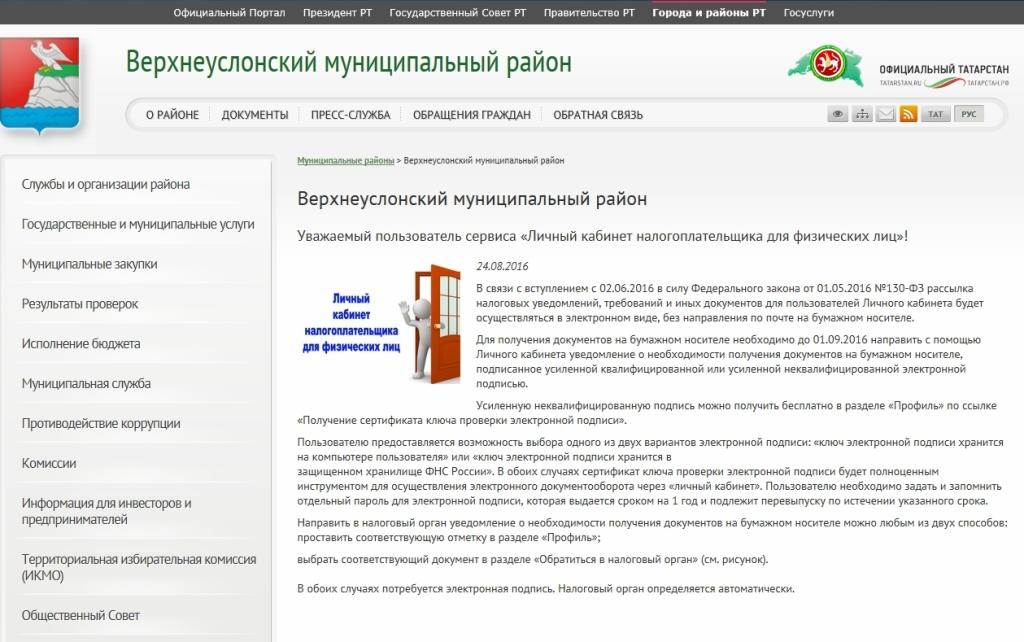
Task: Open the sitemap icon
Action: [862, 114]
